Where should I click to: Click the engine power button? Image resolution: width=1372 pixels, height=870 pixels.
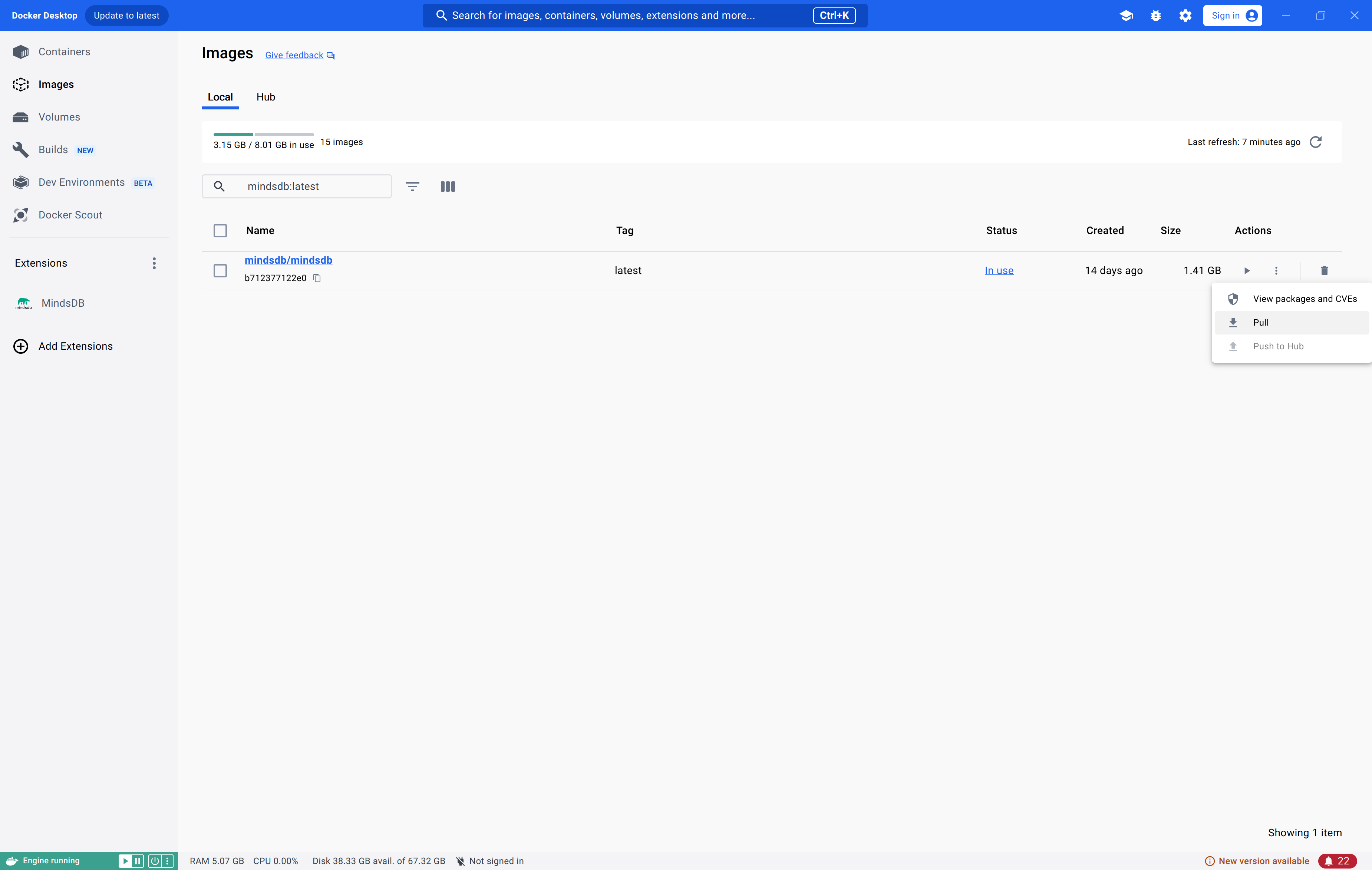[x=154, y=861]
